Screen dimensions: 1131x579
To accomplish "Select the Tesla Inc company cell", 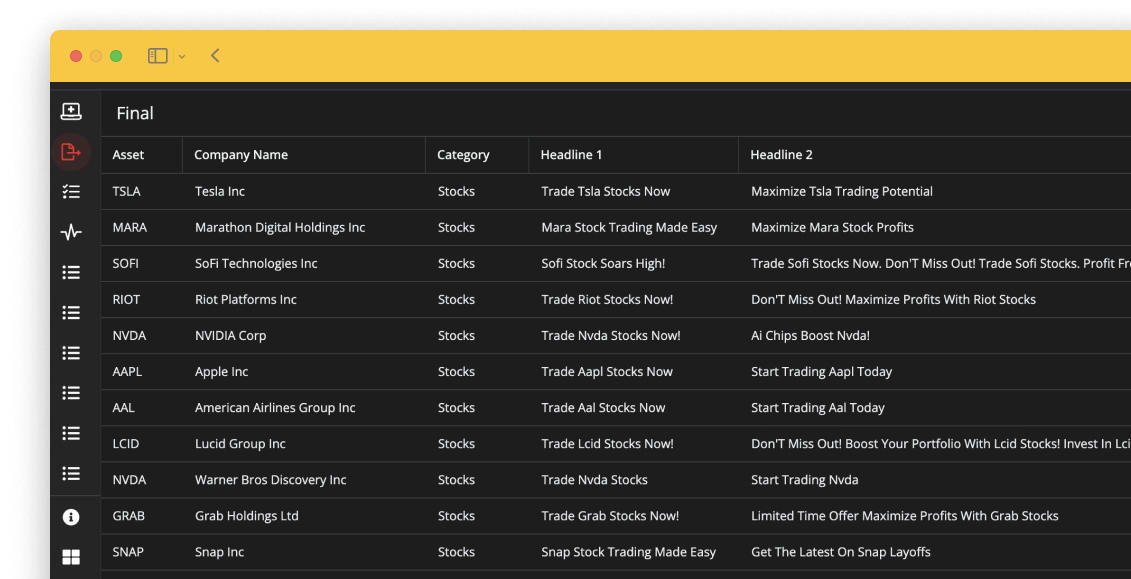I will pyautogui.click(x=220, y=192).
